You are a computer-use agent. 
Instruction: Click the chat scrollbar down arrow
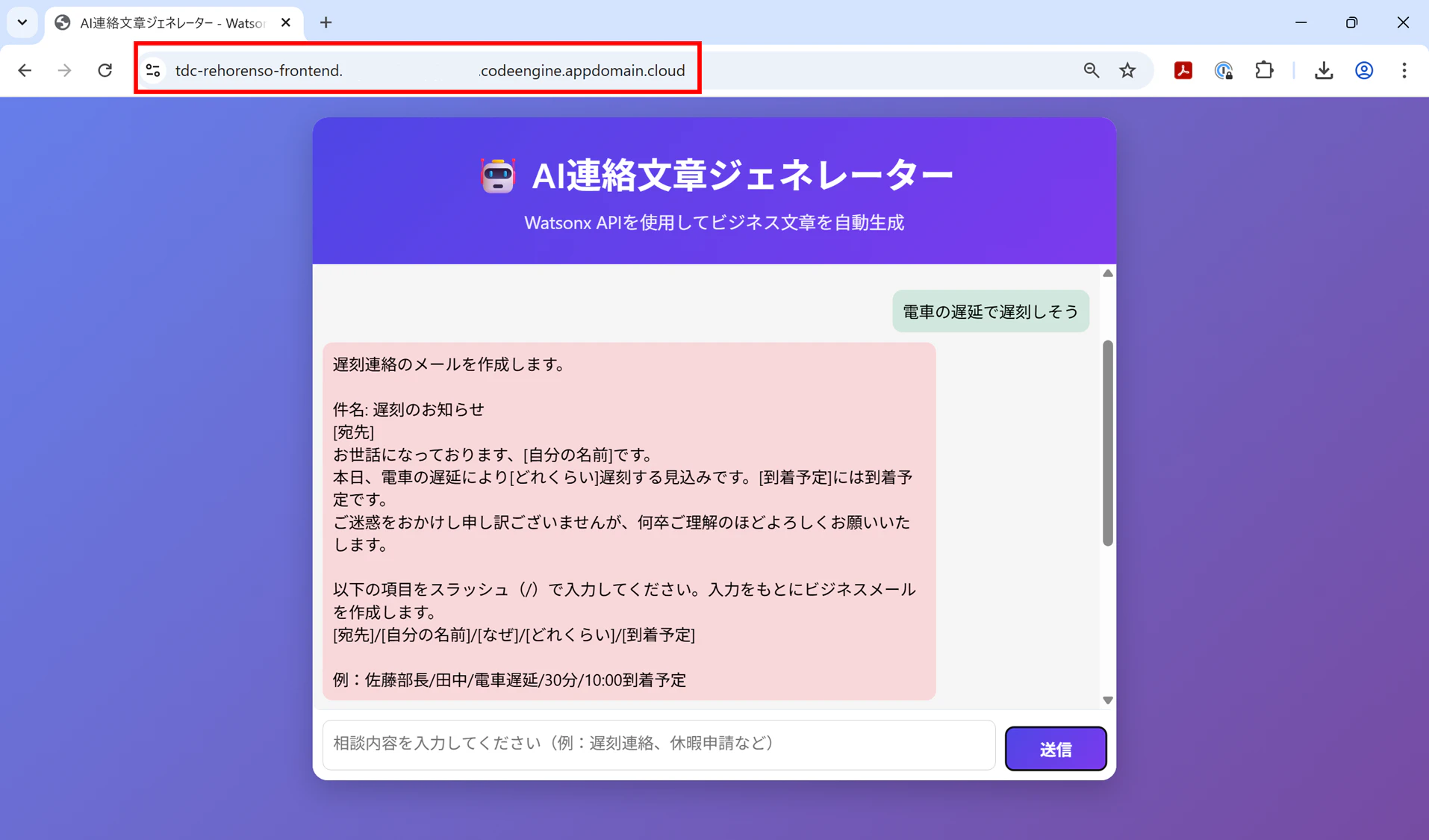click(1108, 700)
